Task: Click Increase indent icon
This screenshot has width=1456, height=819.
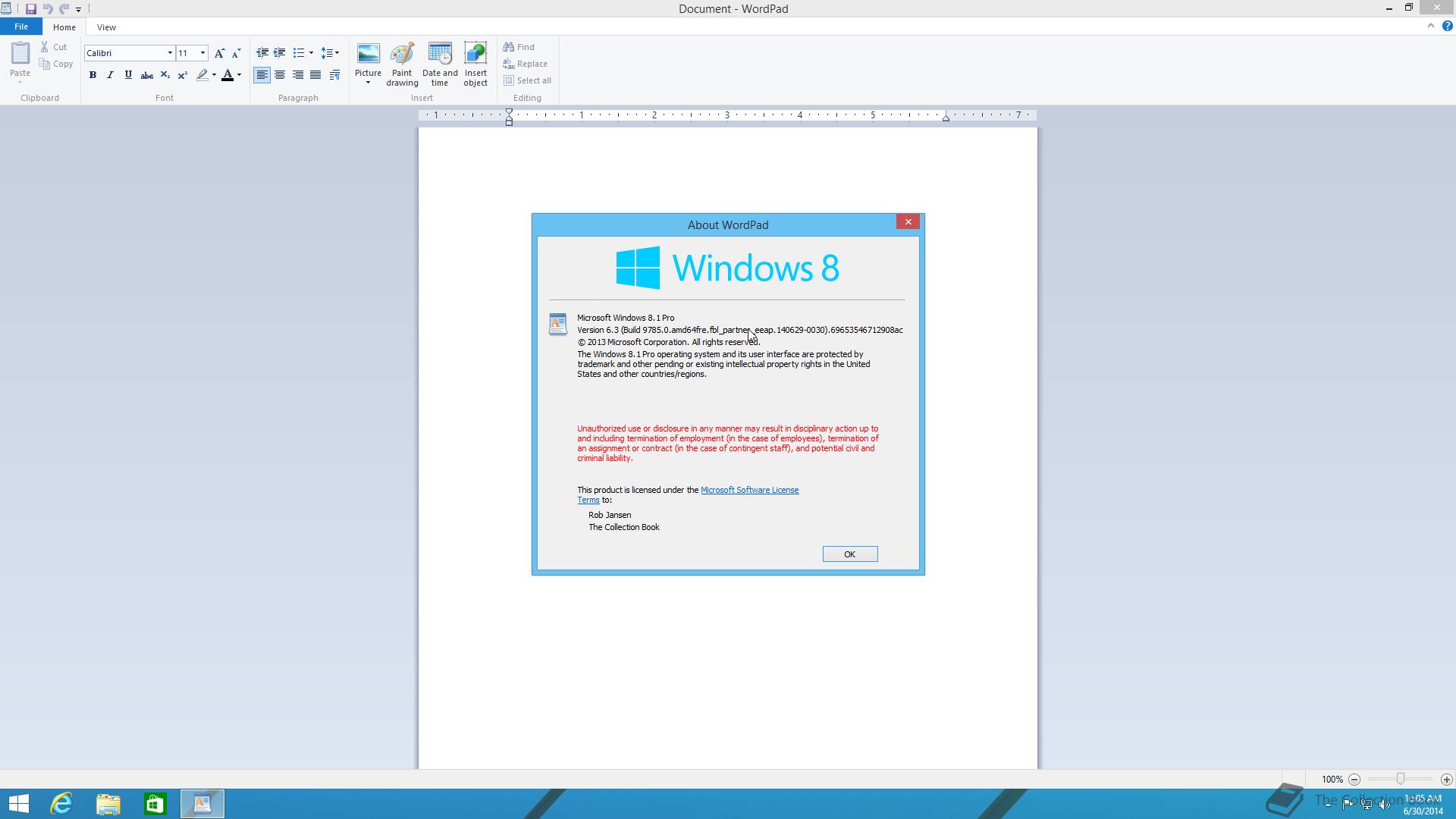Action: click(279, 53)
